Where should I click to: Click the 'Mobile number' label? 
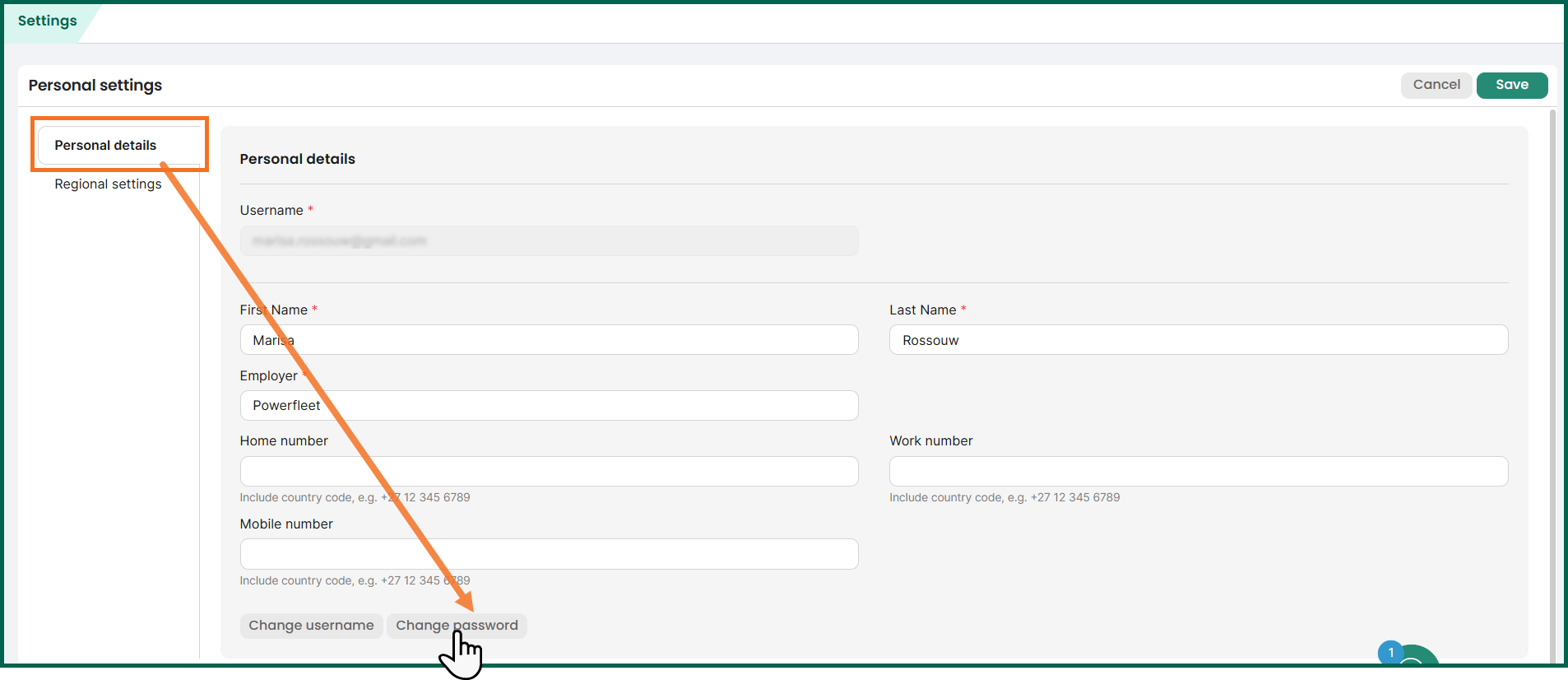286,524
